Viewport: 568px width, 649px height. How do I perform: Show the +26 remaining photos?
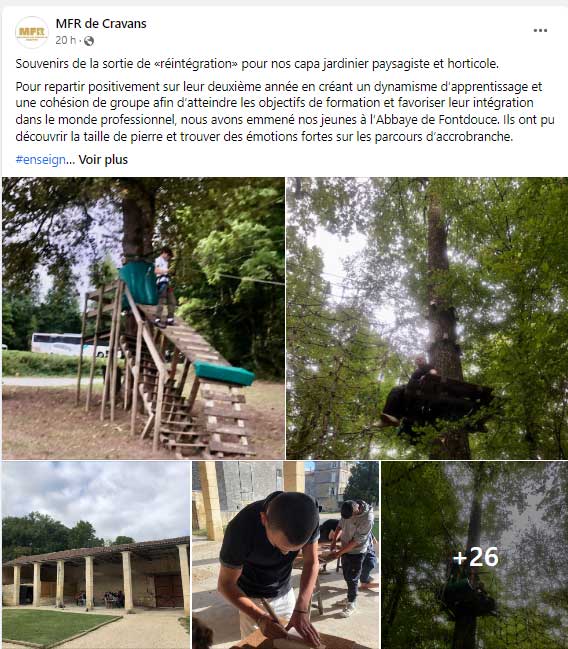pyautogui.click(x=474, y=555)
